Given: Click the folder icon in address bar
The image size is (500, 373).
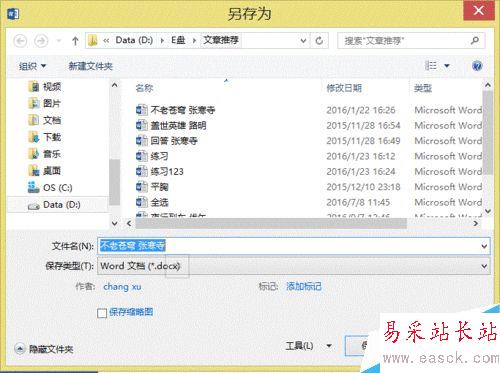Looking at the screenshot, I should click(x=93, y=41).
